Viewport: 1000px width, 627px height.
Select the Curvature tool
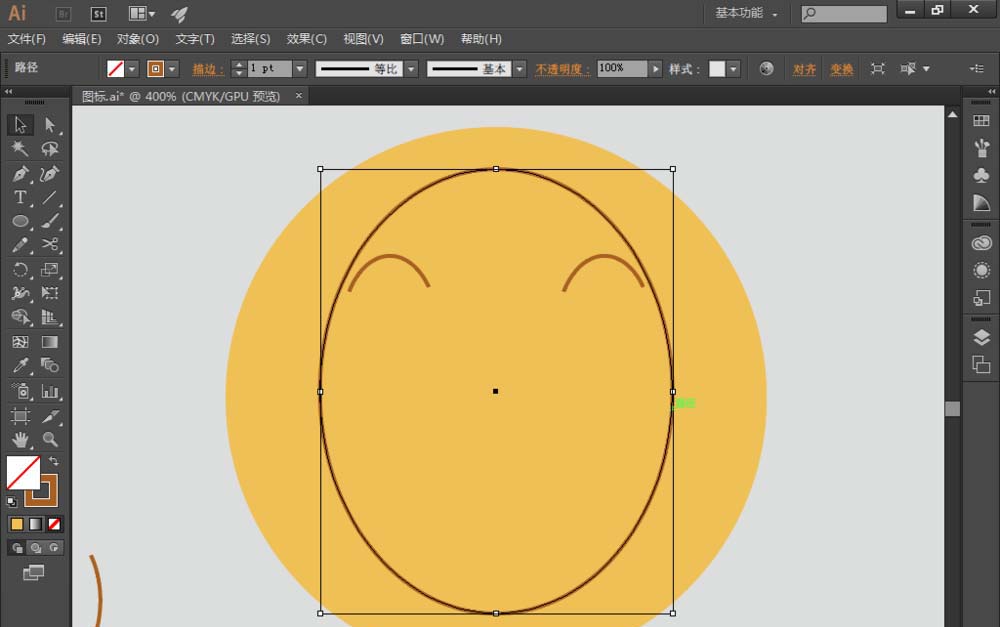(x=50, y=173)
